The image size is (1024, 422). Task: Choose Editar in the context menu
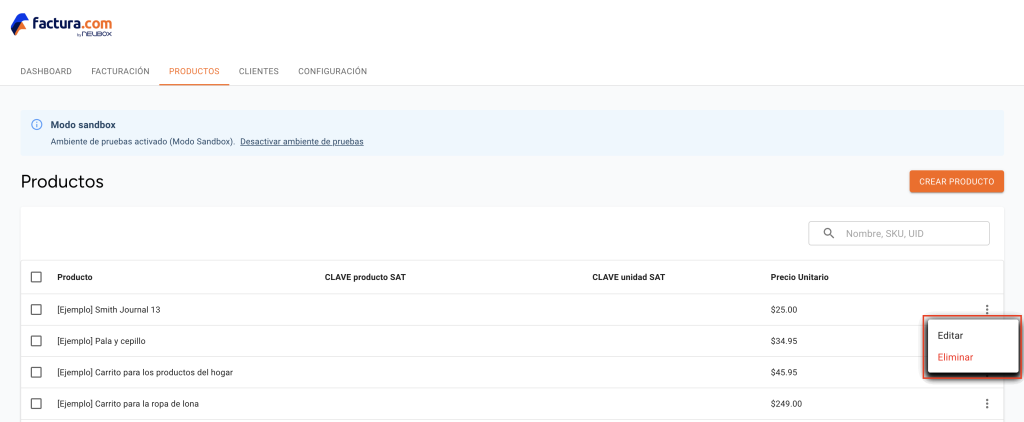point(973,335)
